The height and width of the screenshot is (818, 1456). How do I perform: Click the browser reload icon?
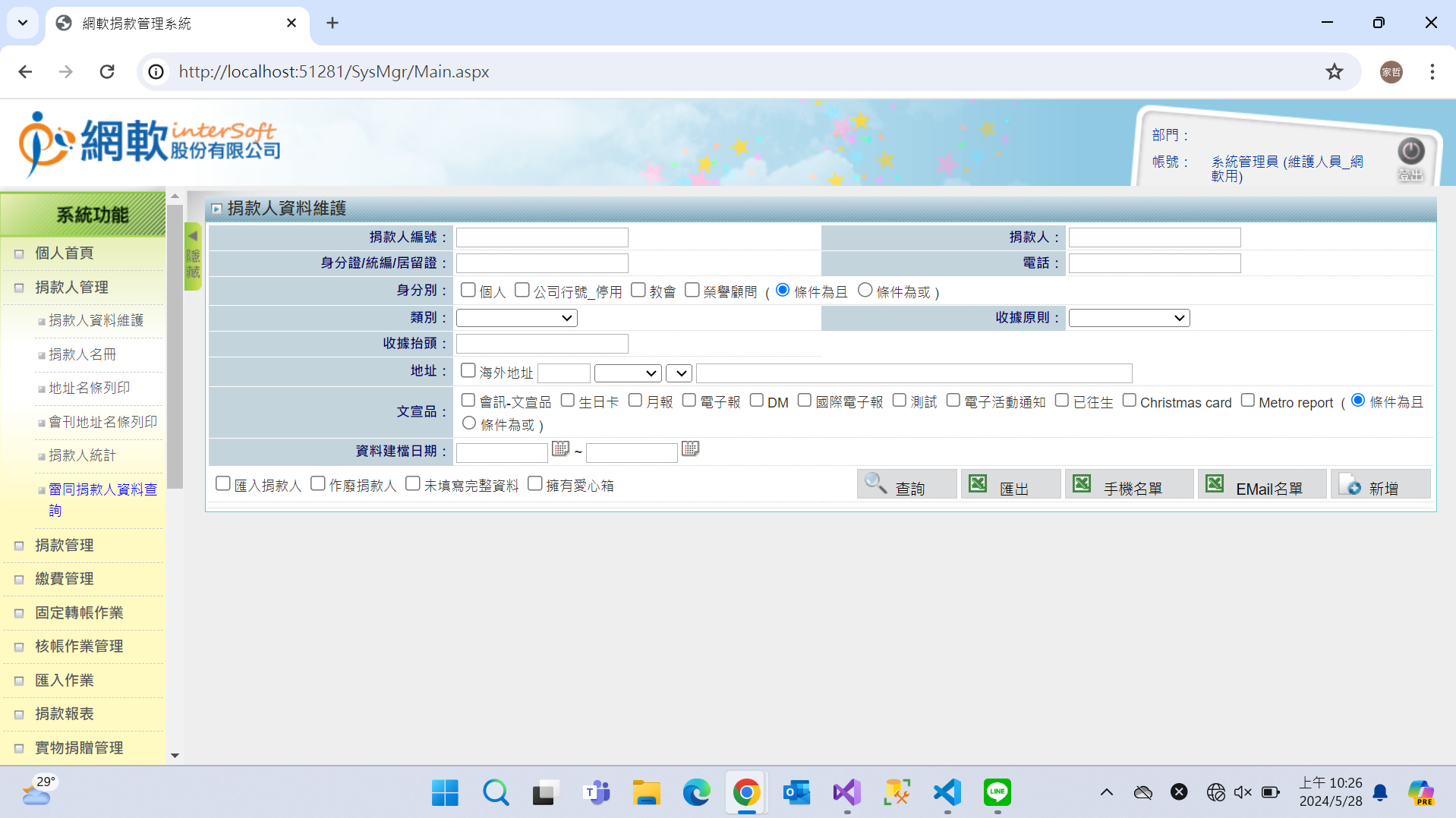107,72
